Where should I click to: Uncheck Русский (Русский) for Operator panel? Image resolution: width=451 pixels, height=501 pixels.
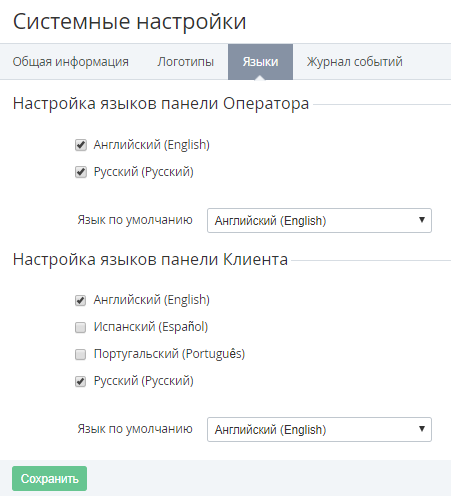81,172
